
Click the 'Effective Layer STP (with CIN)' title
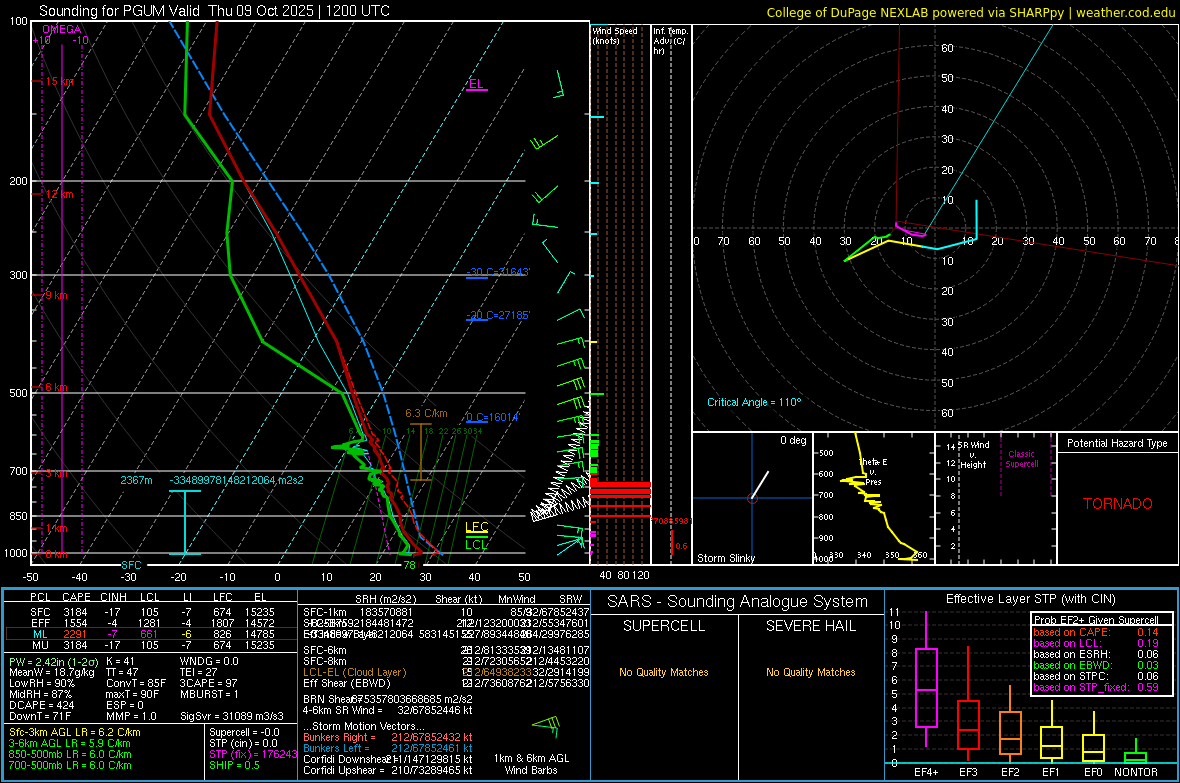(x=1031, y=599)
